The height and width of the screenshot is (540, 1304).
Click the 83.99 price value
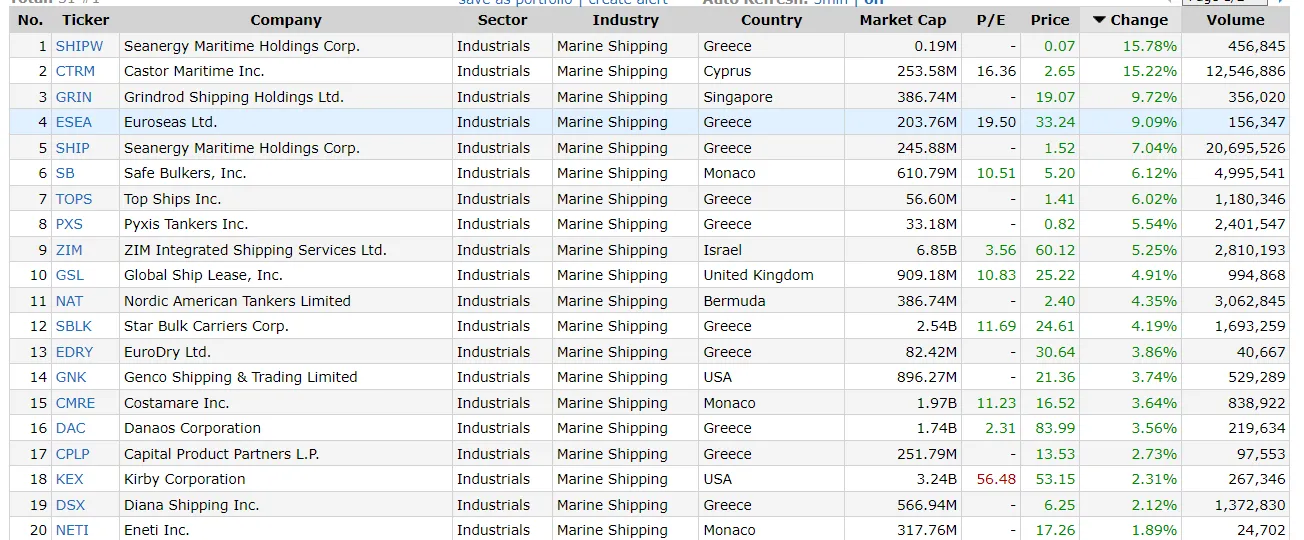1056,428
